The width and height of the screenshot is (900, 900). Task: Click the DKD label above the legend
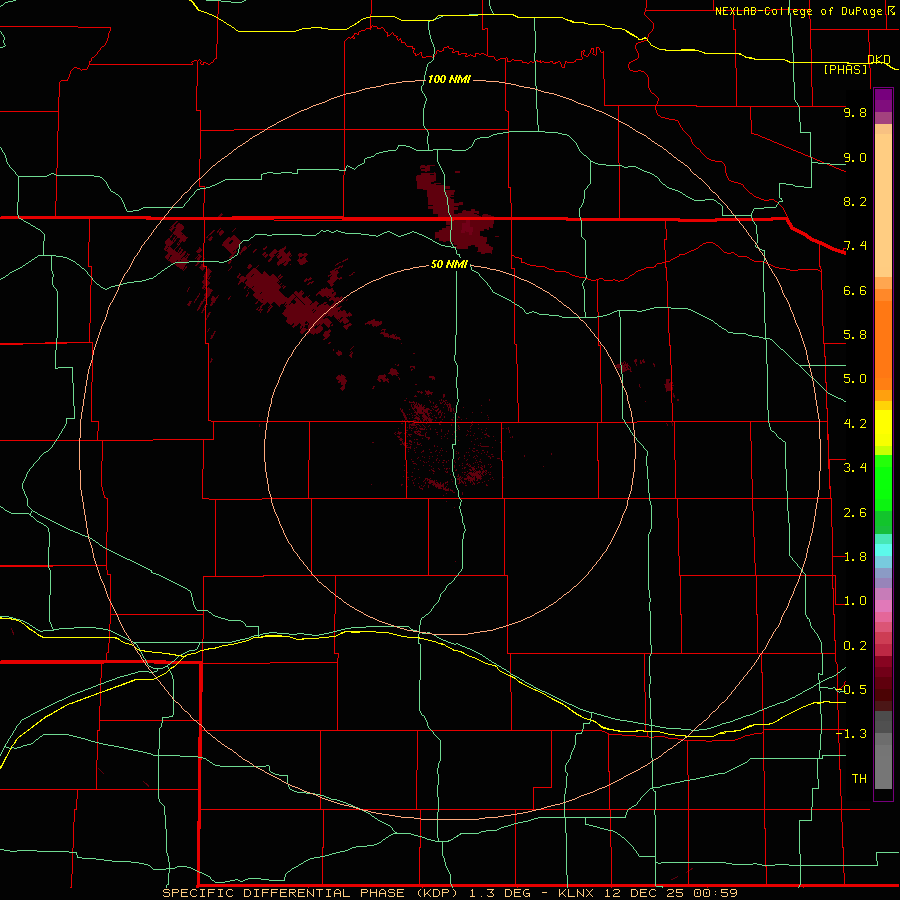pyautogui.click(x=879, y=60)
